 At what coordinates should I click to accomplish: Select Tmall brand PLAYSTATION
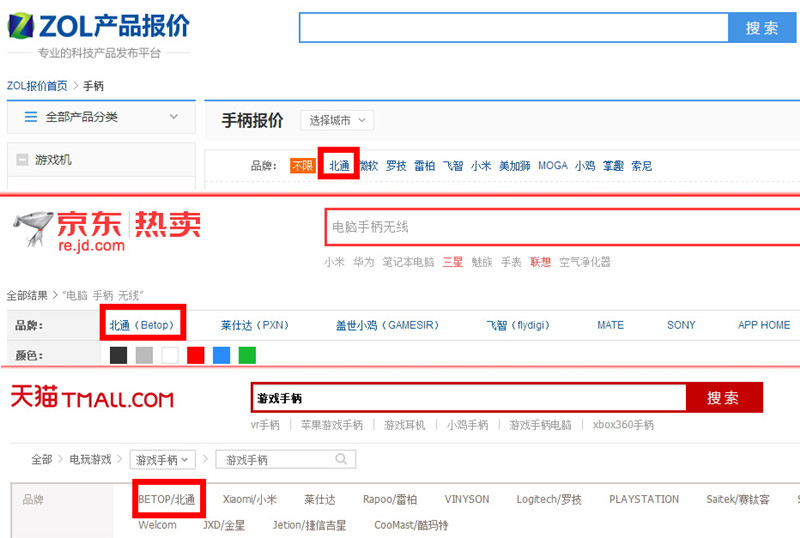click(x=644, y=499)
